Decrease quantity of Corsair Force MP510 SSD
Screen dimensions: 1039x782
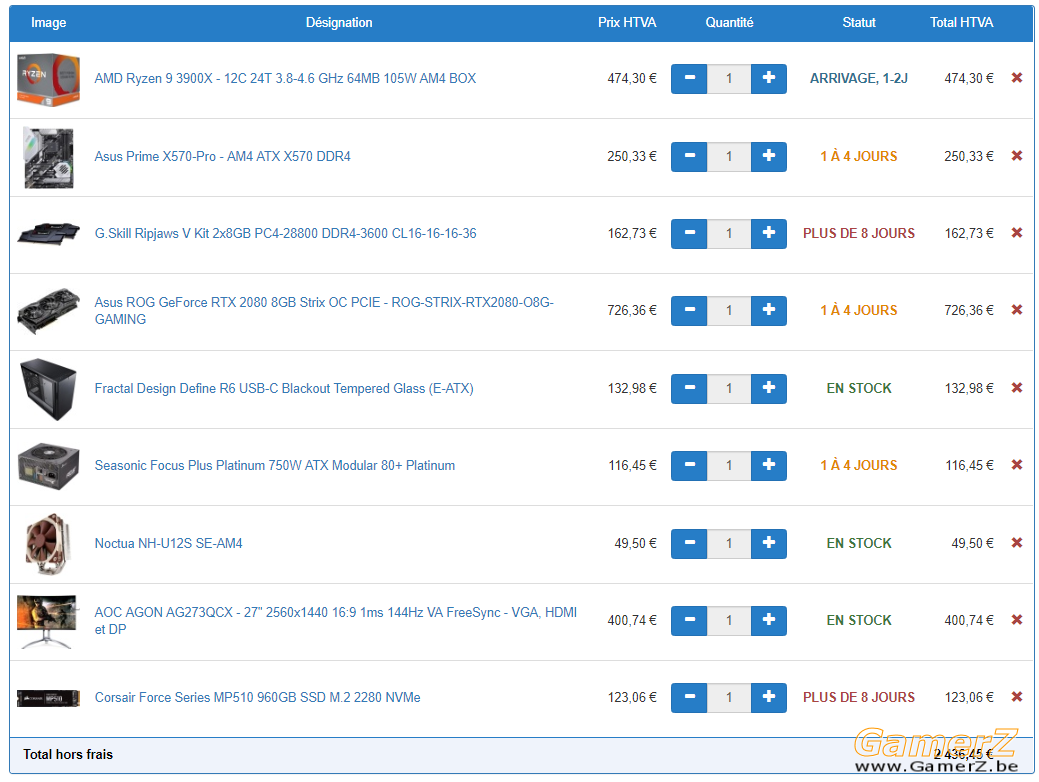pyautogui.click(x=689, y=697)
